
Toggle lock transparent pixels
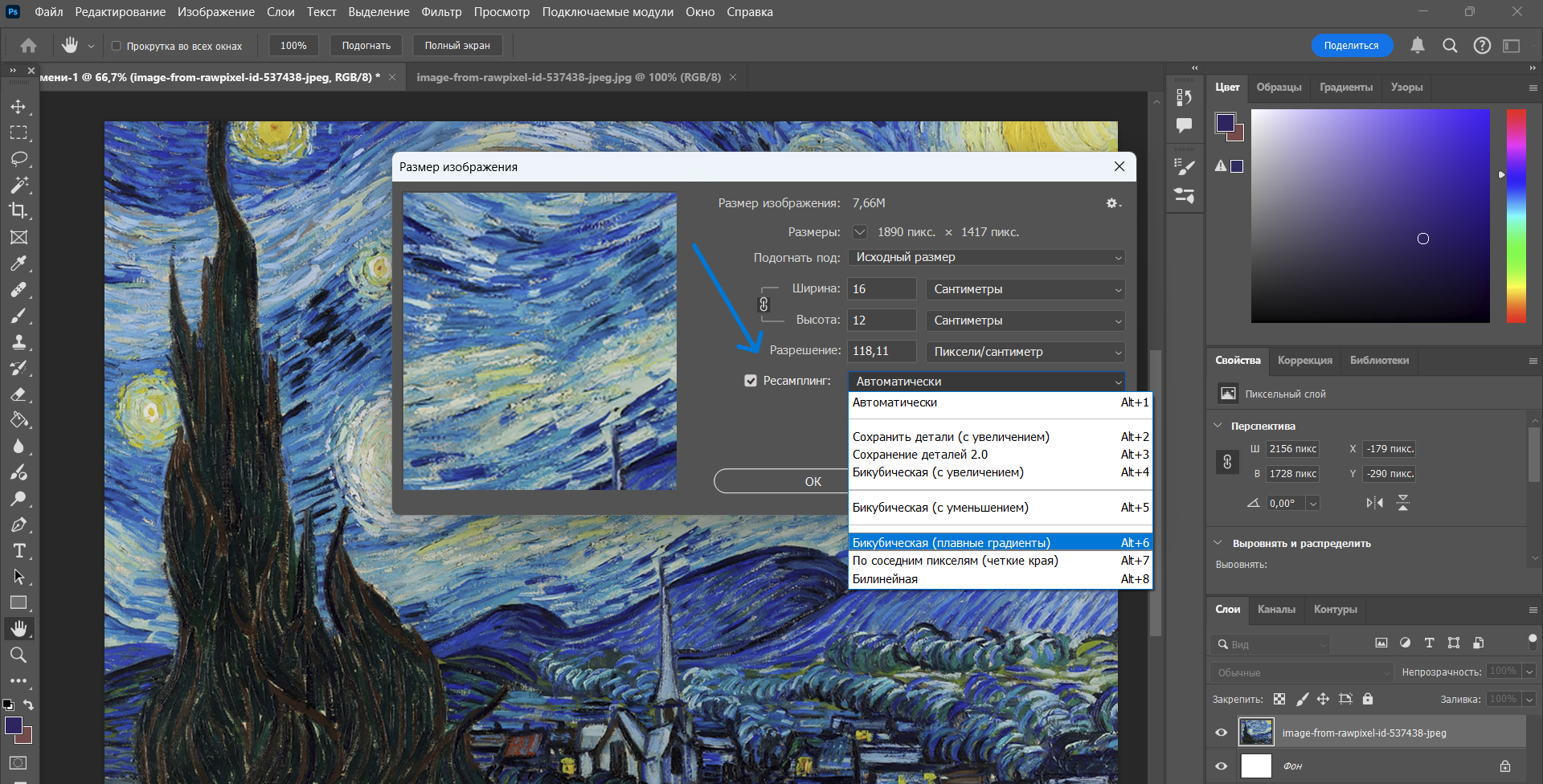(x=1279, y=699)
